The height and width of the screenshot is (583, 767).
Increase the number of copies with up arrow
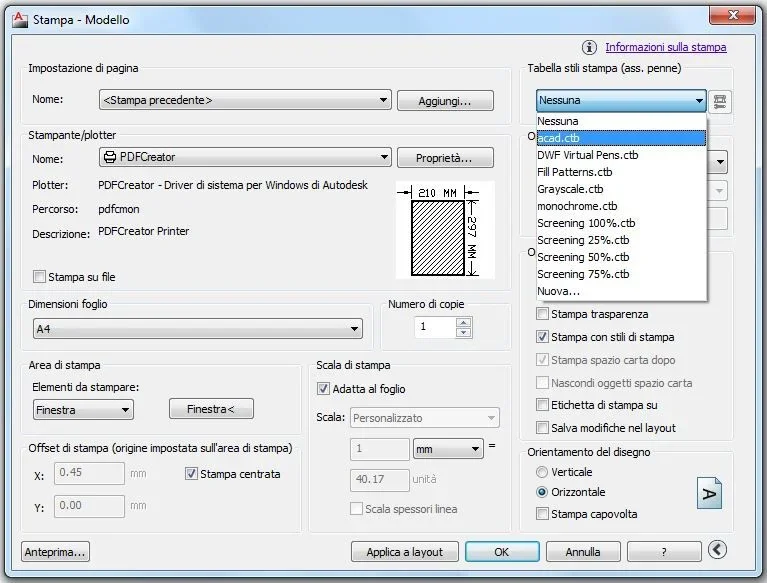coord(463,322)
